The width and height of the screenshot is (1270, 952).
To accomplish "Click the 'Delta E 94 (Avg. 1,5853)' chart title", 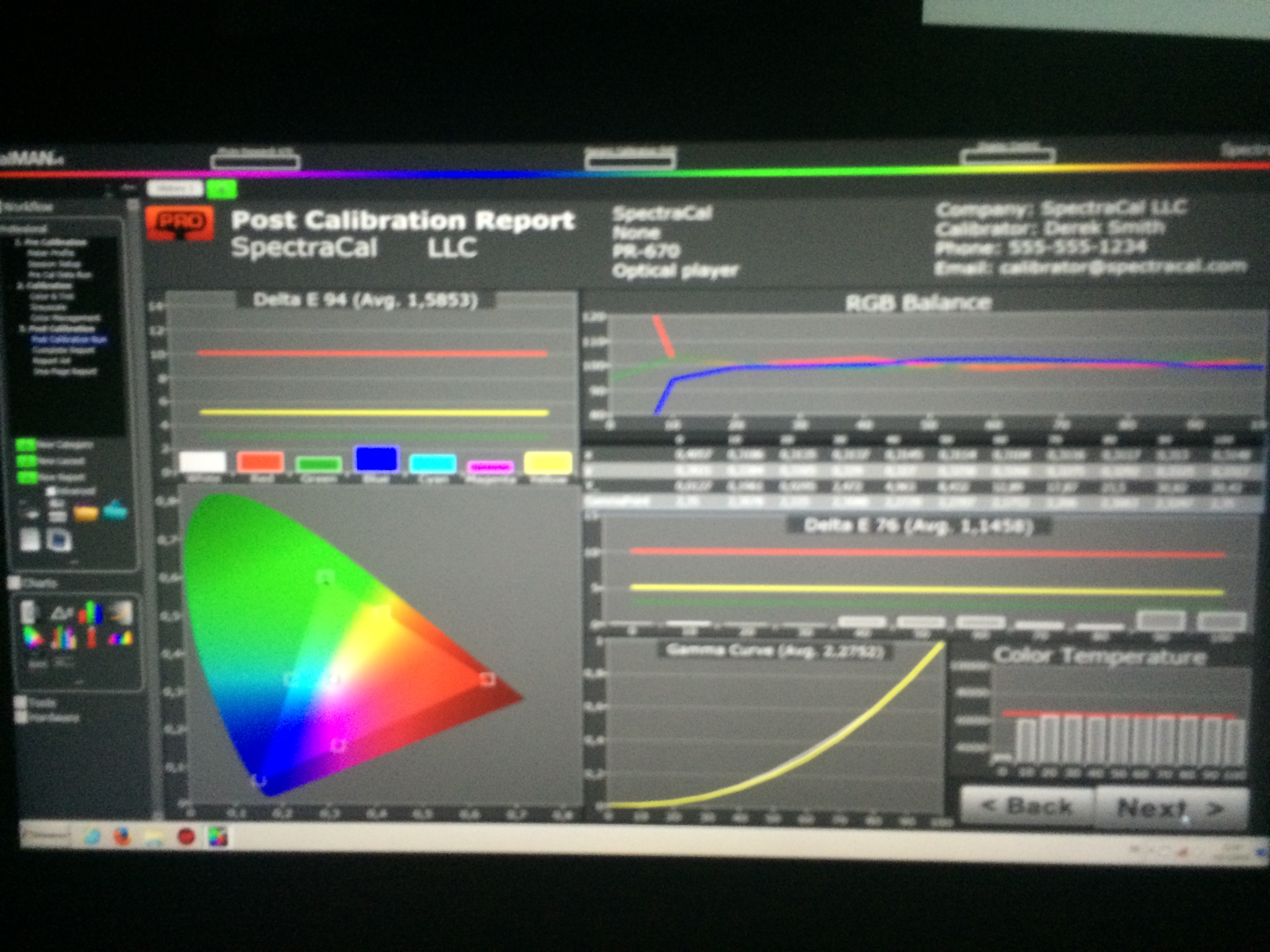I will coord(365,300).
